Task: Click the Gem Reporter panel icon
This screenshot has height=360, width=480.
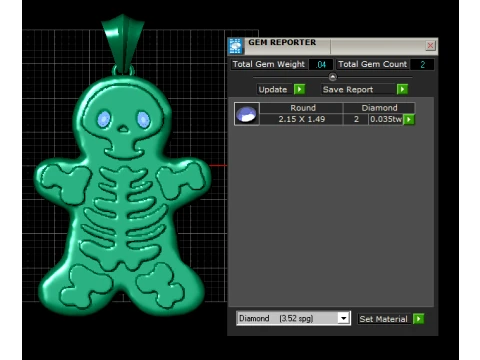Action: coord(236,46)
